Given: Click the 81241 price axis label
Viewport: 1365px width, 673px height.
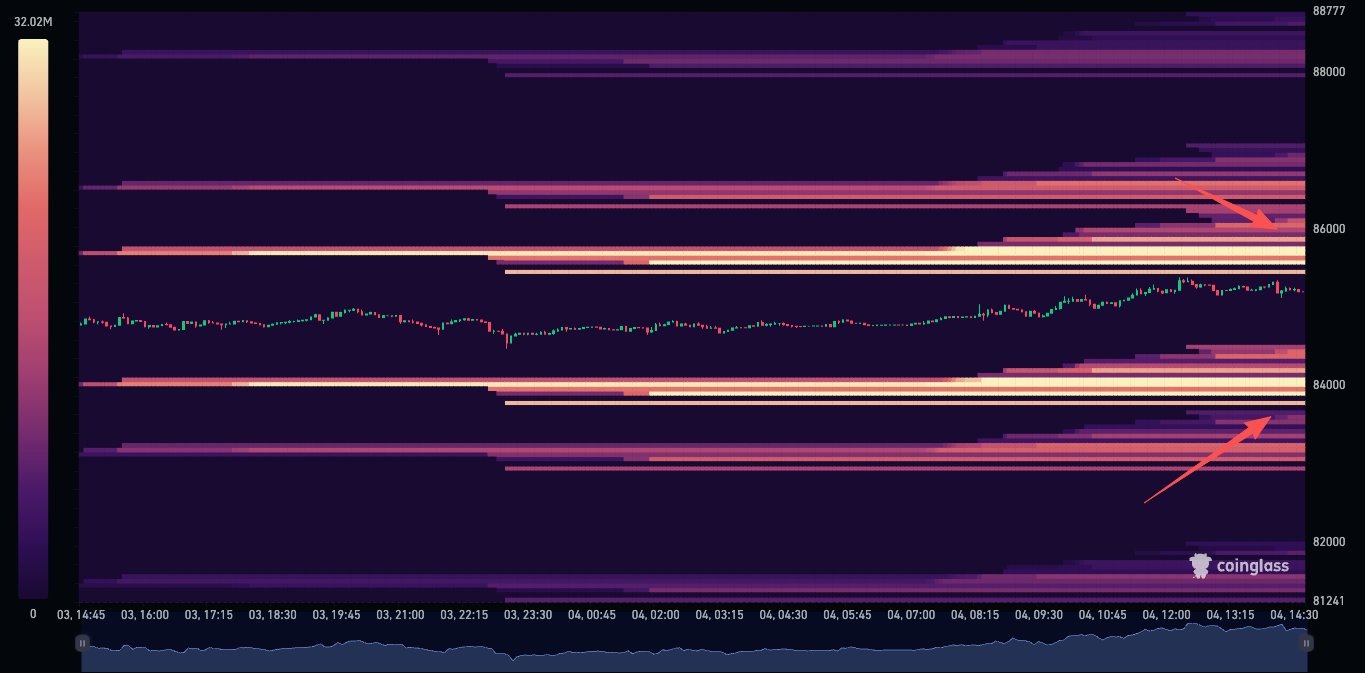Looking at the screenshot, I should [1328, 601].
